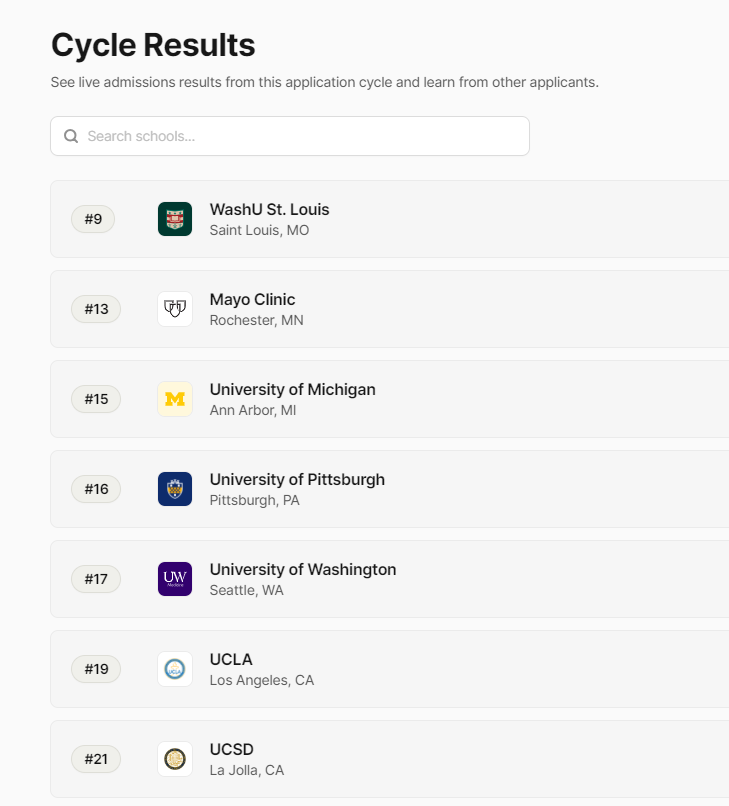Click the #9 rank badge
The image size is (729, 806).
pyautogui.click(x=93, y=219)
